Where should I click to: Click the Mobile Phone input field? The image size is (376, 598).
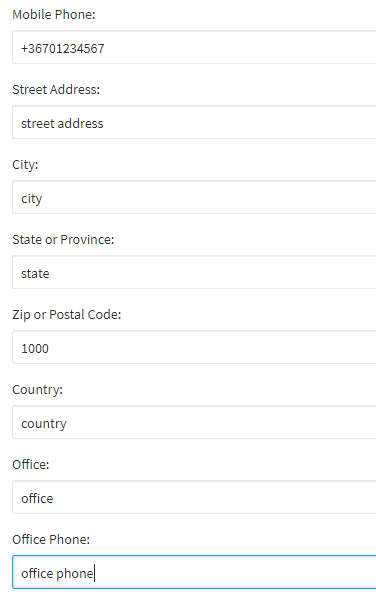(x=194, y=47)
